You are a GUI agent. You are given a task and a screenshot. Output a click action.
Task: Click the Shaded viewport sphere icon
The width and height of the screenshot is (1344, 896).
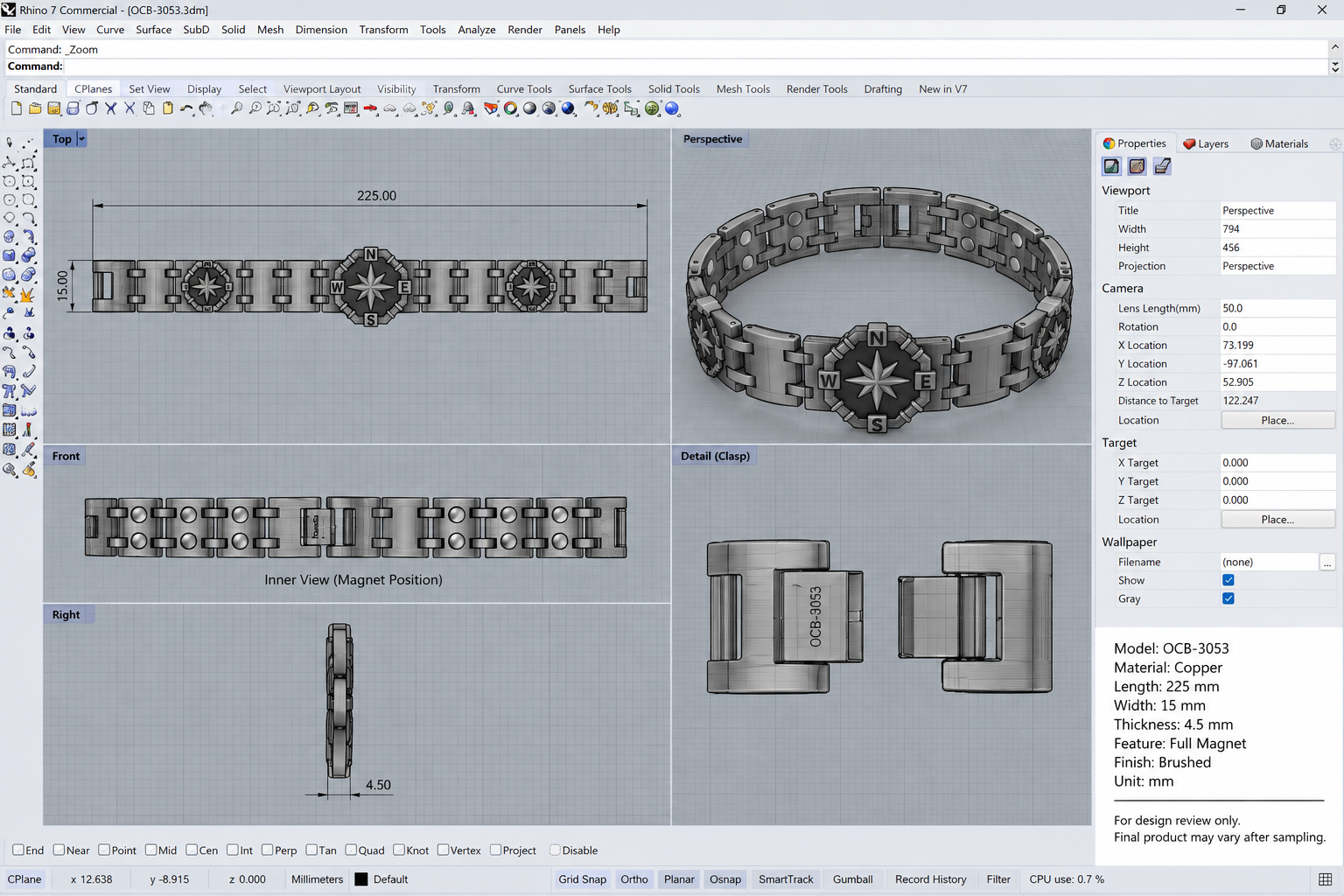[529, 108]
